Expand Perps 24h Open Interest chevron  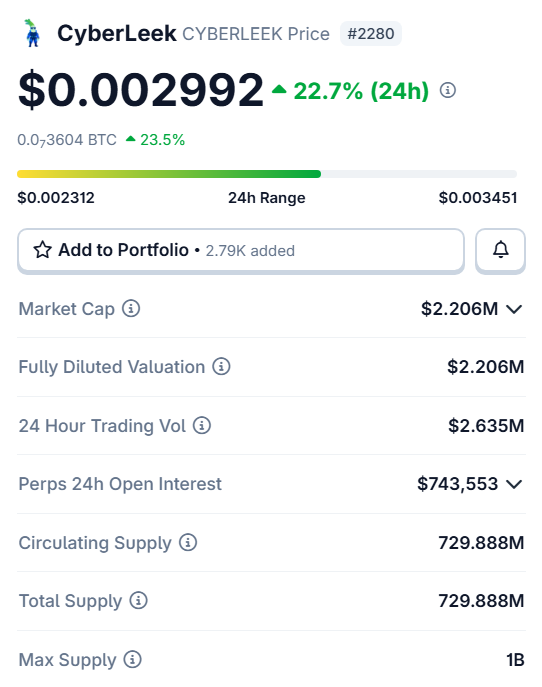point(514,484)
